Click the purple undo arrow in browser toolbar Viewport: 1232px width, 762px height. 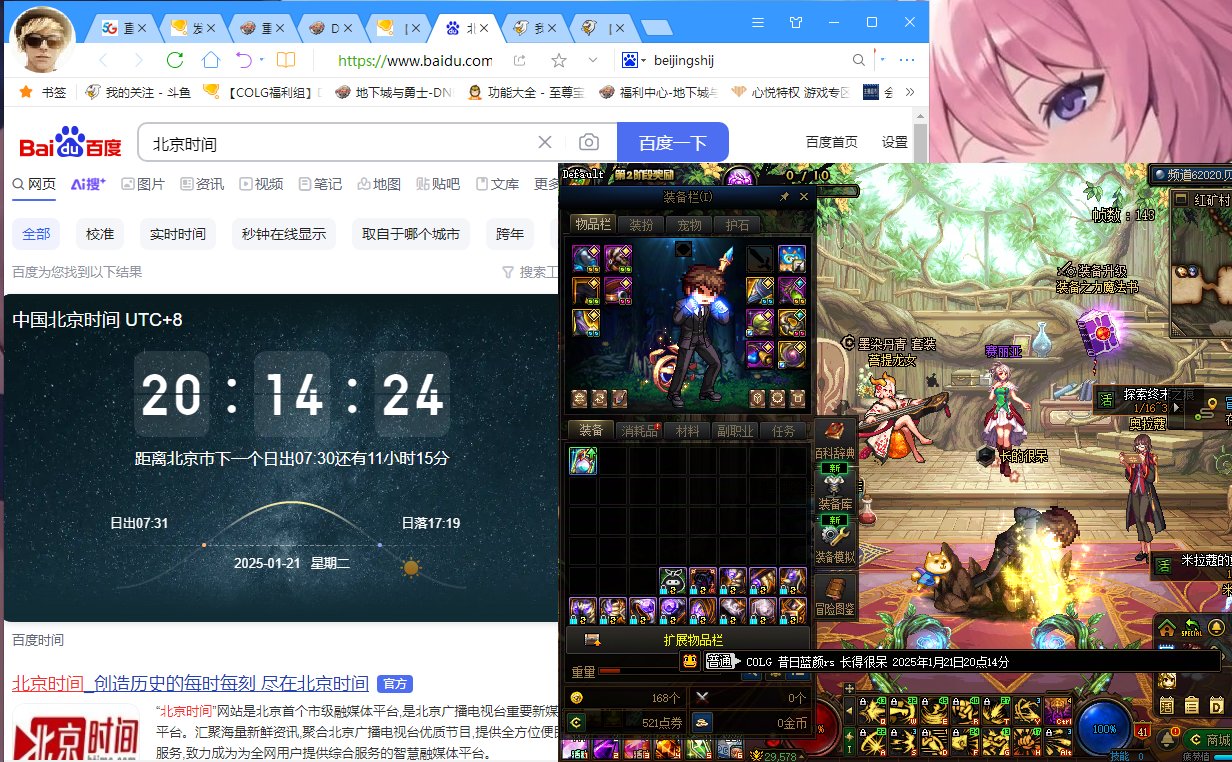[x=243, y=60]
